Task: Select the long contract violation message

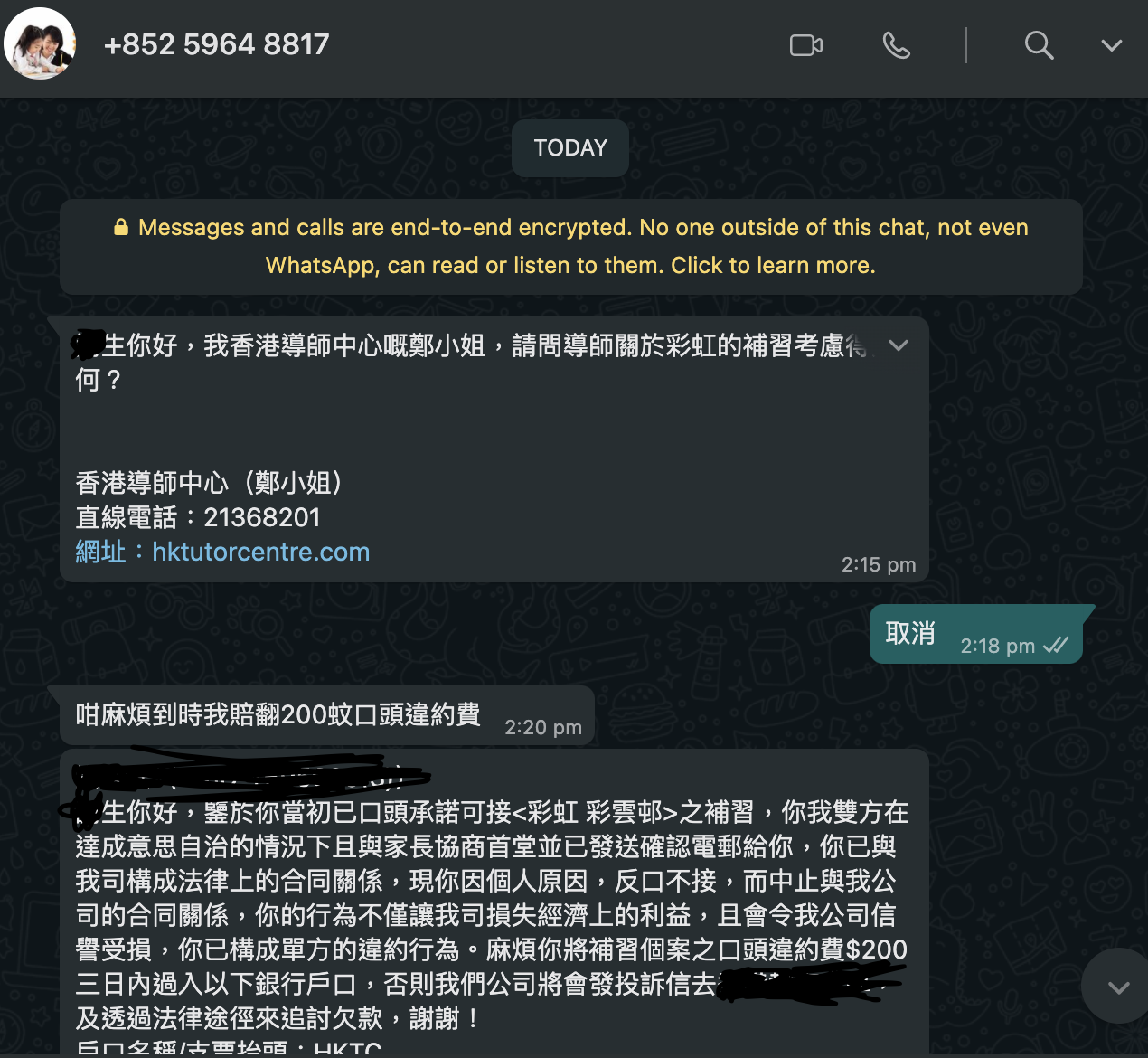Action: point(494,901)
